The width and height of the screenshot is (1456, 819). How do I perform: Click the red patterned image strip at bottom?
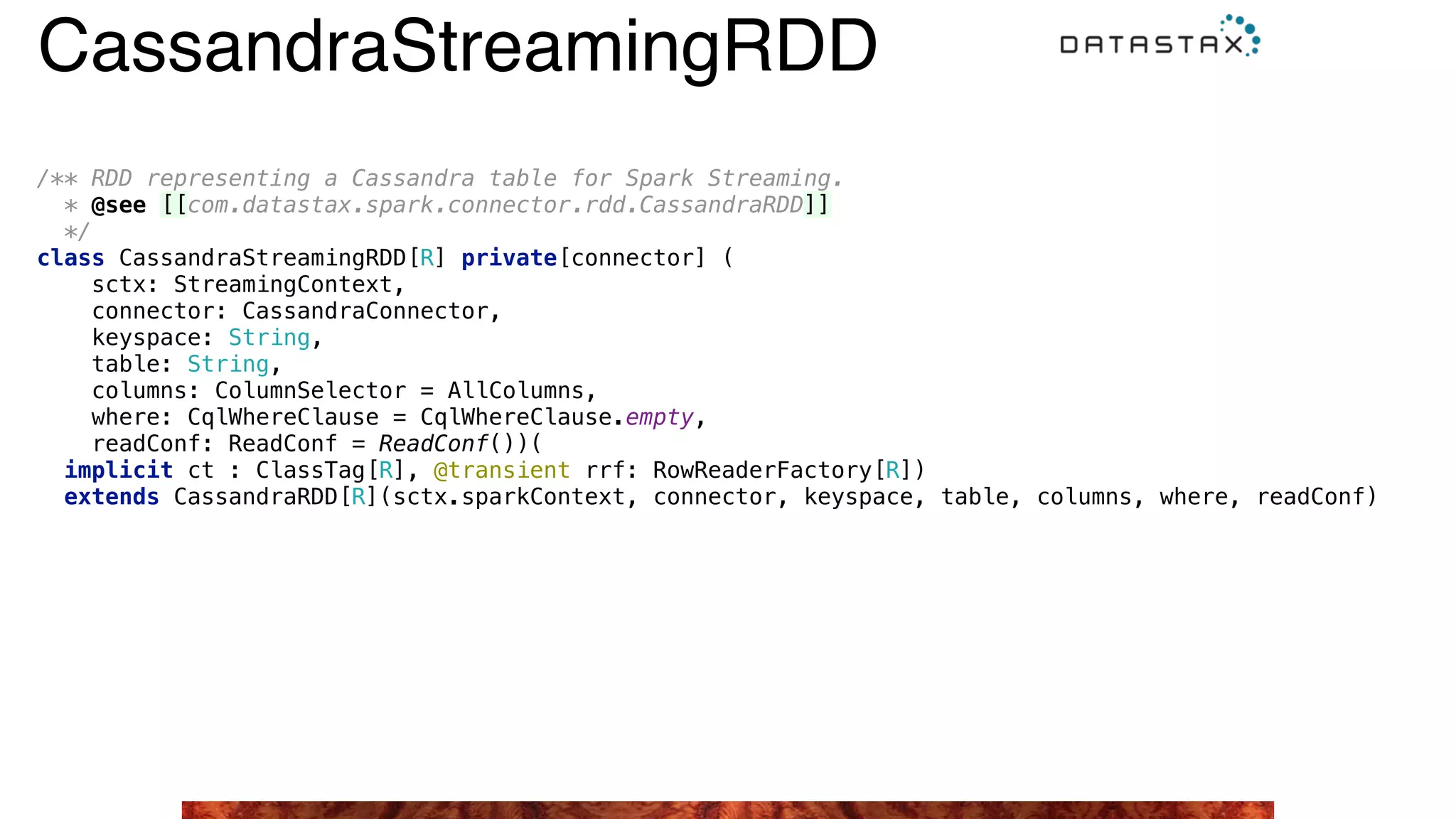tap(727, 810)
